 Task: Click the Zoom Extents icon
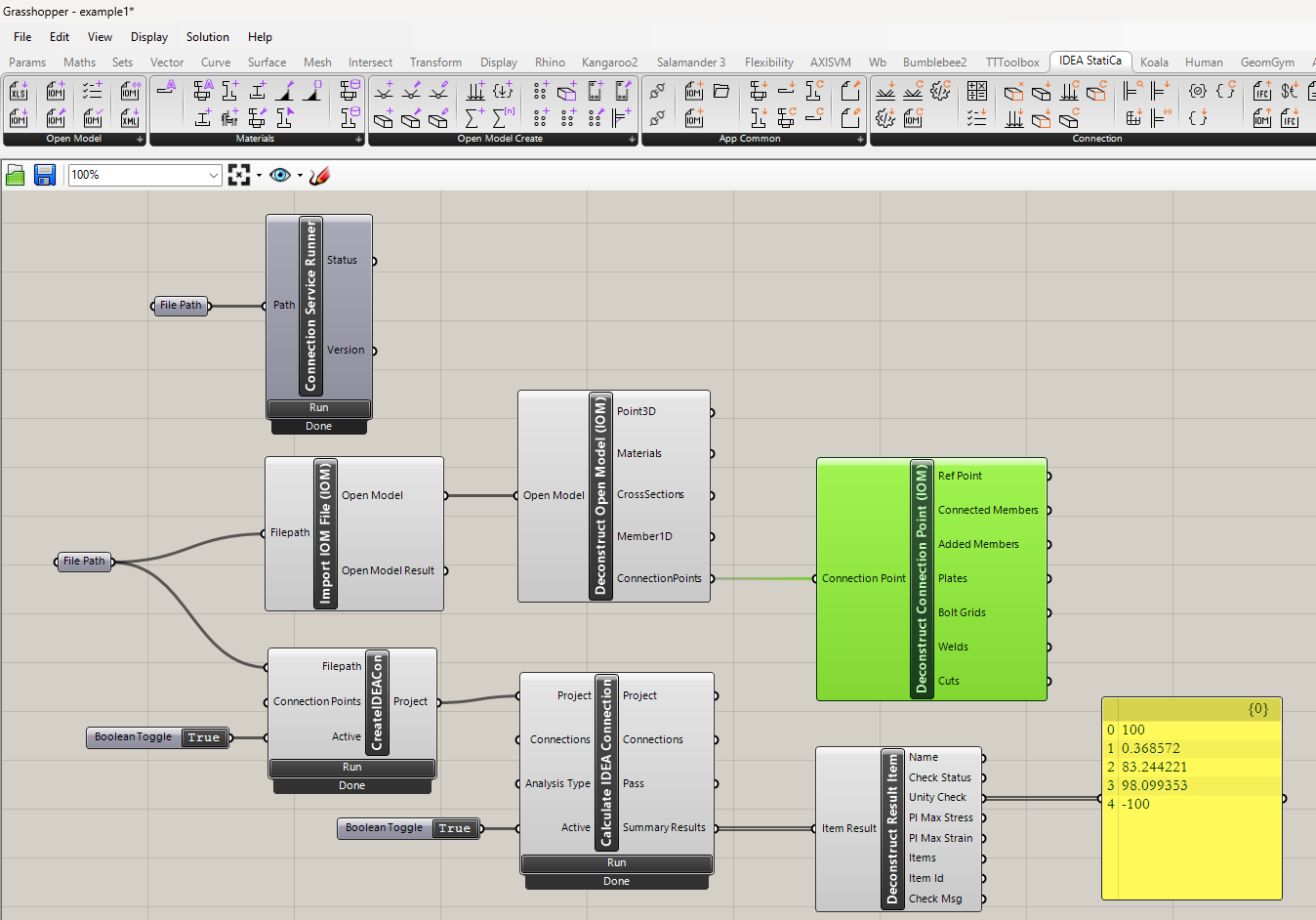click(239, 175)
